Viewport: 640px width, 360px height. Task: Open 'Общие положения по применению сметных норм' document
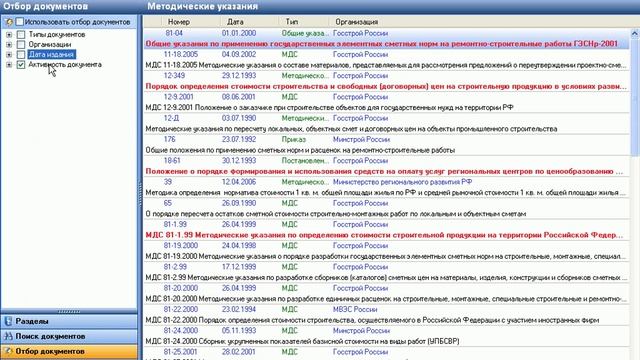pyautogui.click(x=300, y=150)
